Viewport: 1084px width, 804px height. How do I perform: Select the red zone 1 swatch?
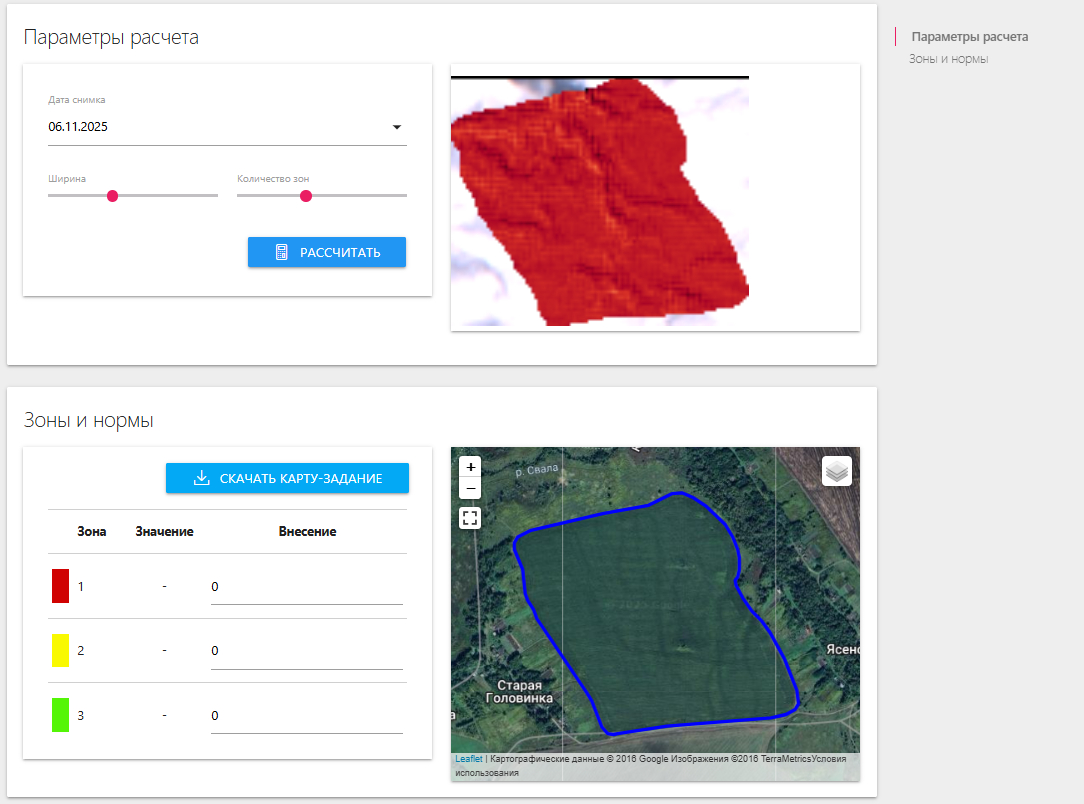pos(60,586)
